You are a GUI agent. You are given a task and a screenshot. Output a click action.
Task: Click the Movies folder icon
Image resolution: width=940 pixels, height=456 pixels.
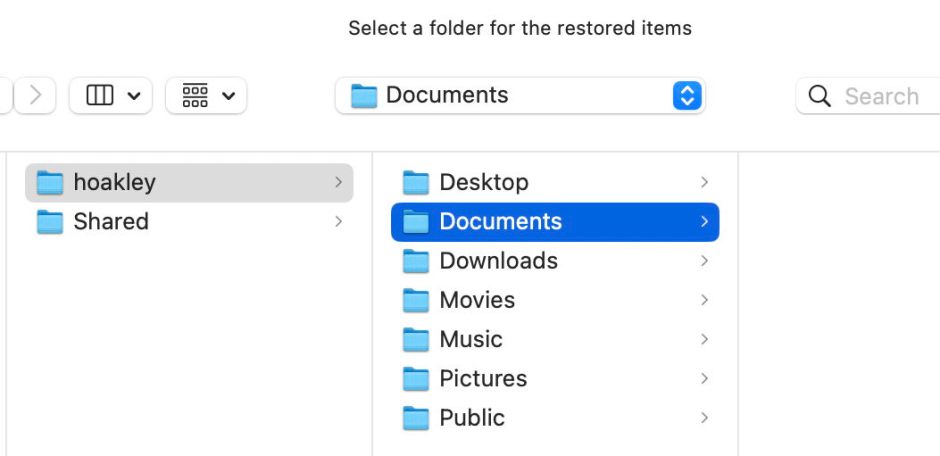click(415, 300)
